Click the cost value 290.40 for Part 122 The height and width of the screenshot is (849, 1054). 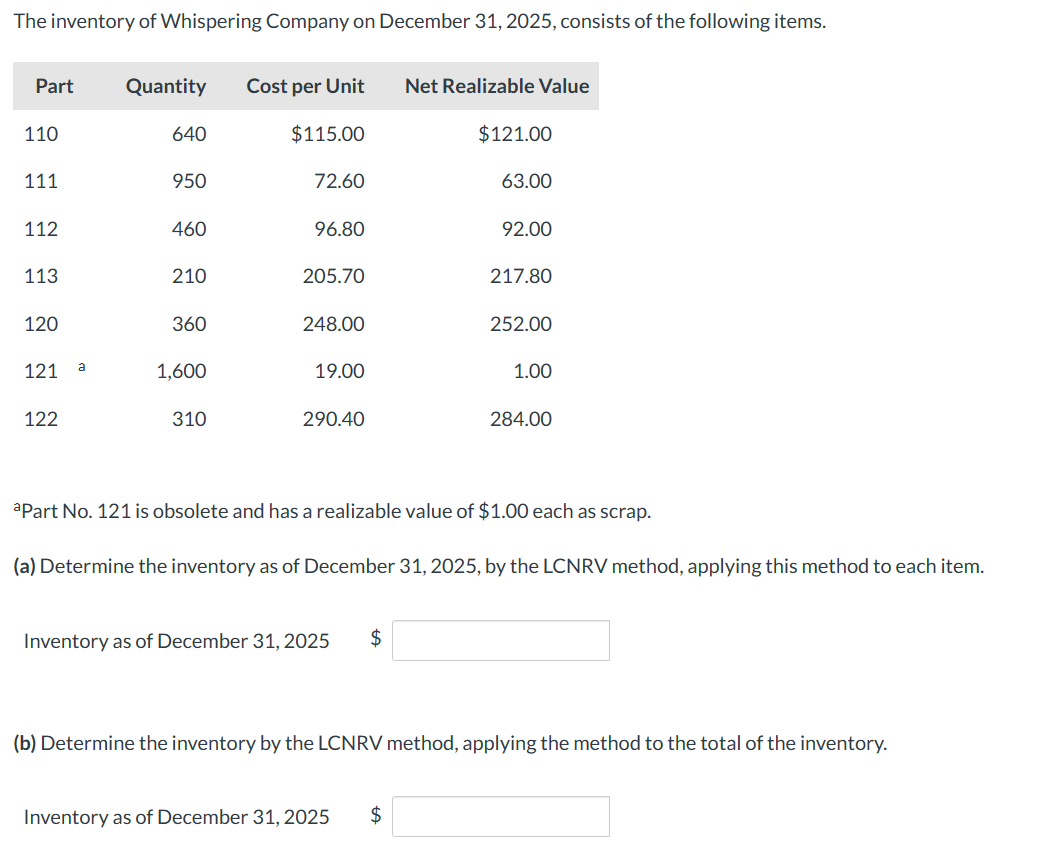click(332, 419)
